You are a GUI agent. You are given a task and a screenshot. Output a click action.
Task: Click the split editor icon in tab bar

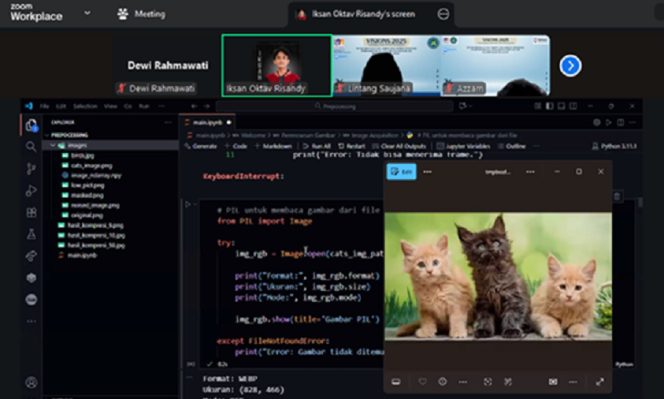(x=620, y=122)
